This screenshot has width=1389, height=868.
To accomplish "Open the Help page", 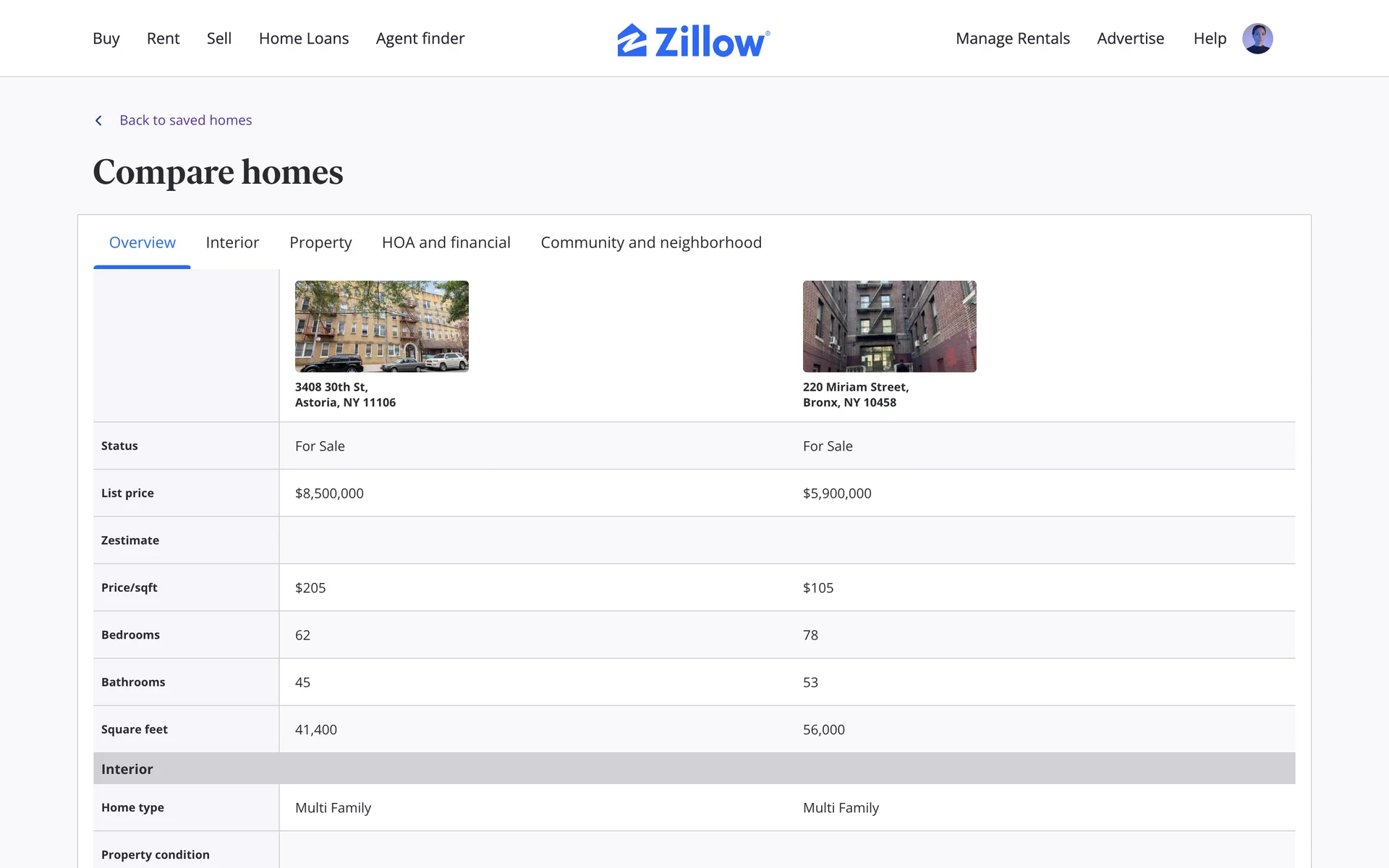I will [1210, 38].
